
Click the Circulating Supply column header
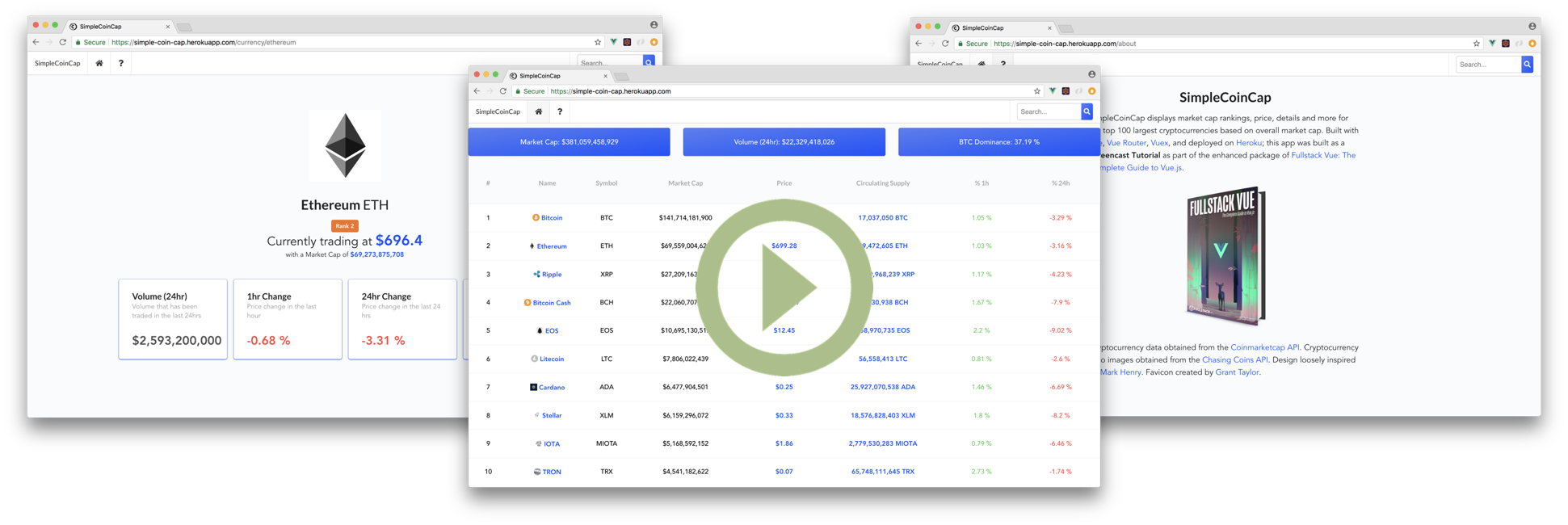coord(882,183)
